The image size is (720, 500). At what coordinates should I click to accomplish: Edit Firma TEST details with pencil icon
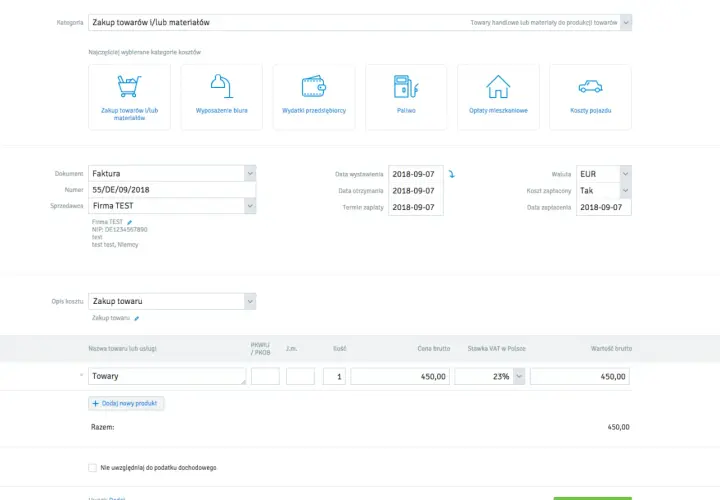click(129, 222)
